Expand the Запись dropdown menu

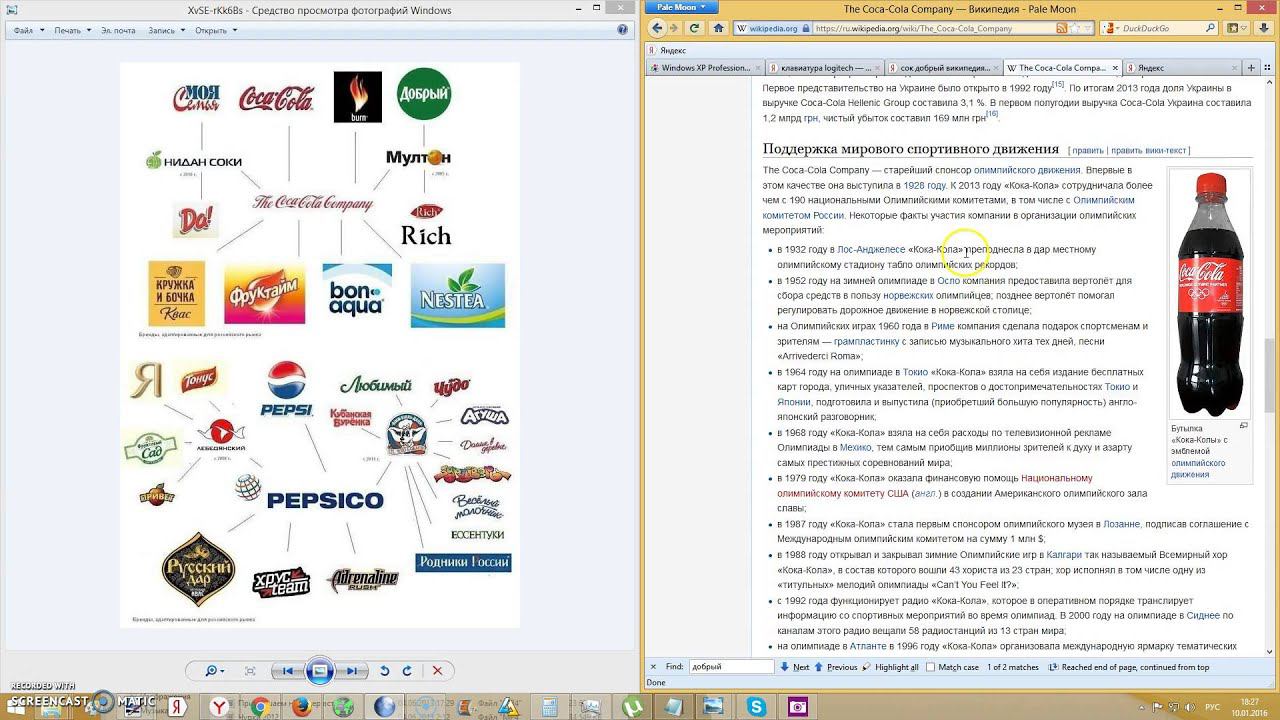(x=166, y=30)
